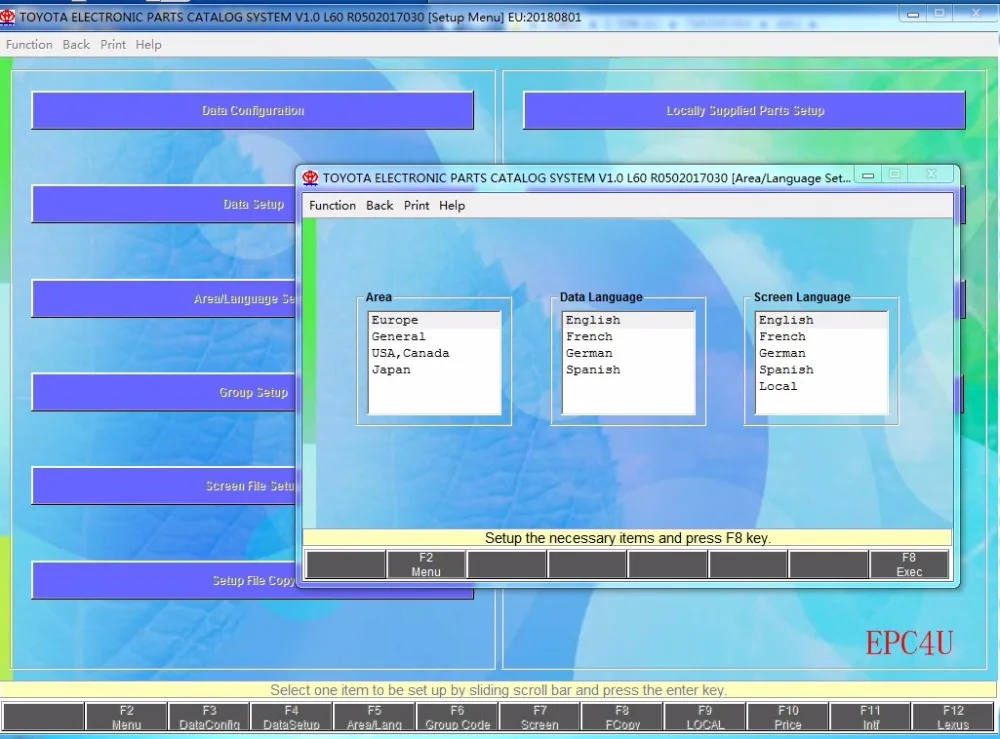Select Europe in the Area list
Viewport: 1000px width, 739px height.
(434, 320)
